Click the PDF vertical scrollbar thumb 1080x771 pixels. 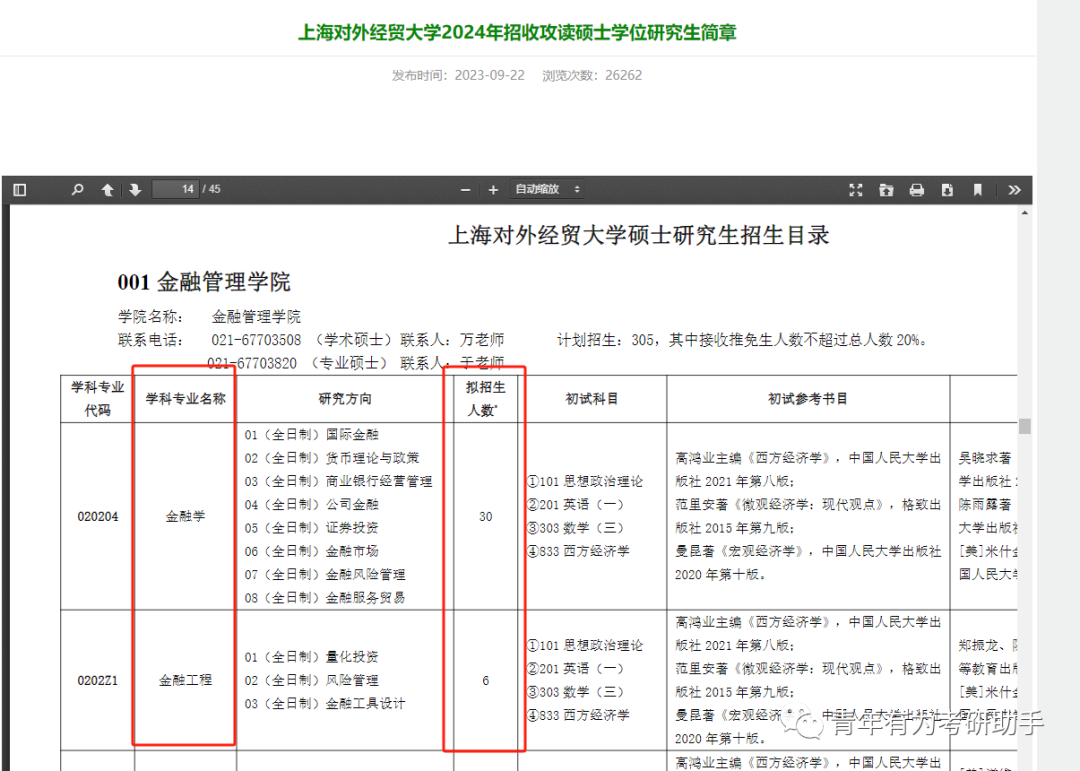click(x=1025, y=426)
